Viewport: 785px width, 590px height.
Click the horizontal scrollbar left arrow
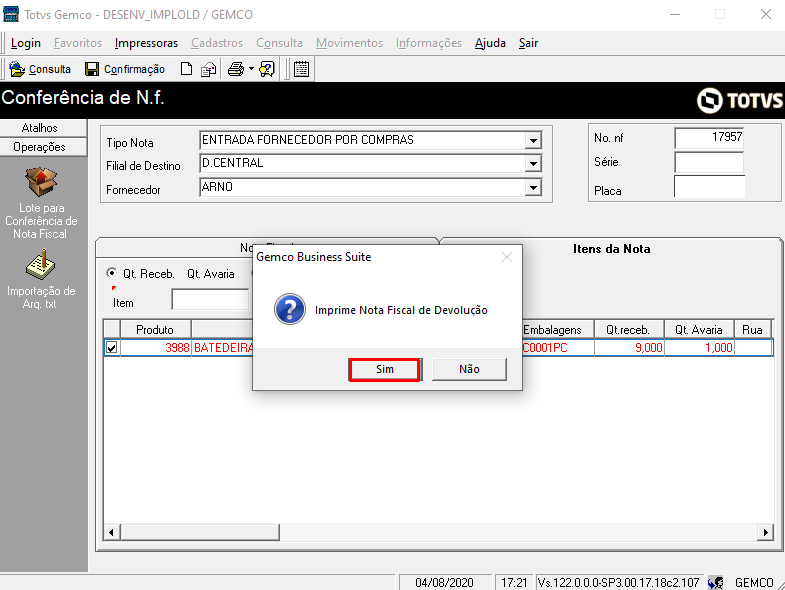tap(112, 532)
